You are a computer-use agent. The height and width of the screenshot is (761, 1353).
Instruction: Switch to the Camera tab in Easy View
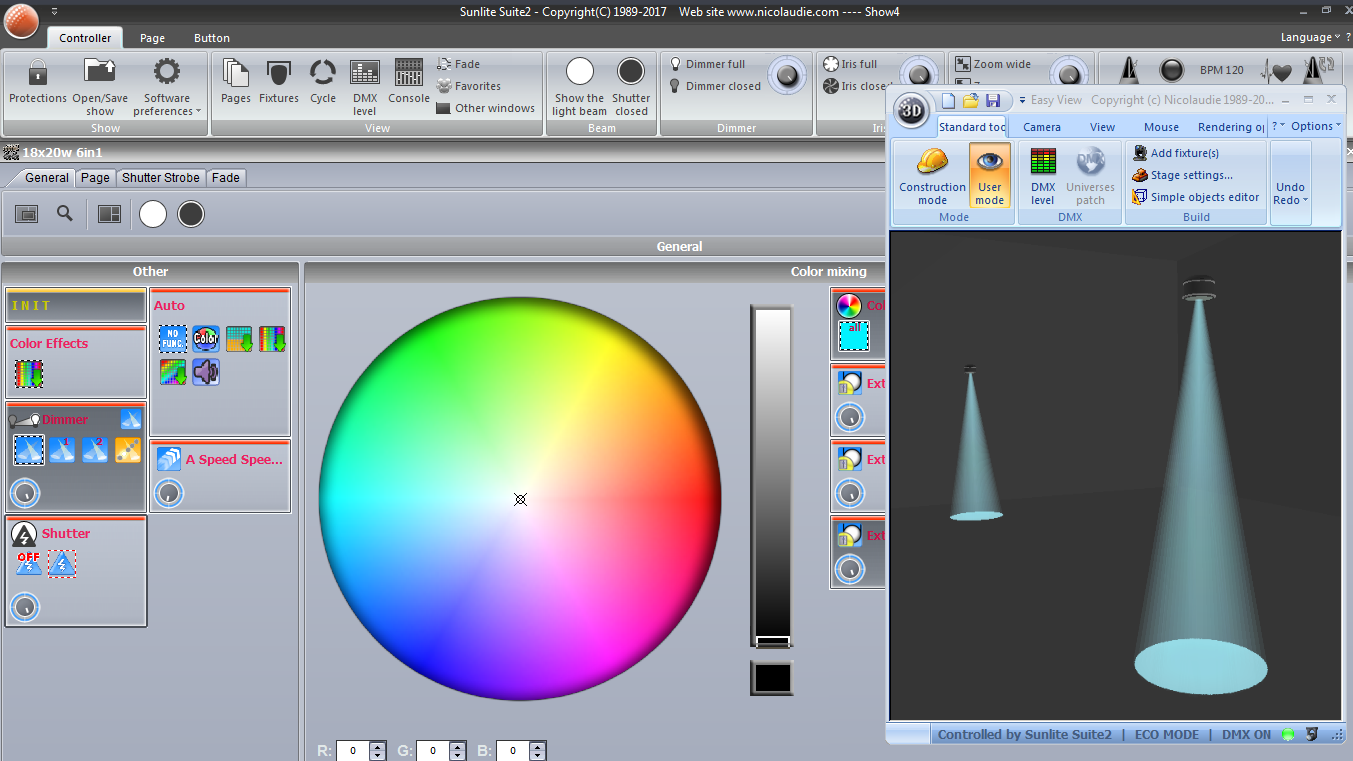click(1042, 127)
